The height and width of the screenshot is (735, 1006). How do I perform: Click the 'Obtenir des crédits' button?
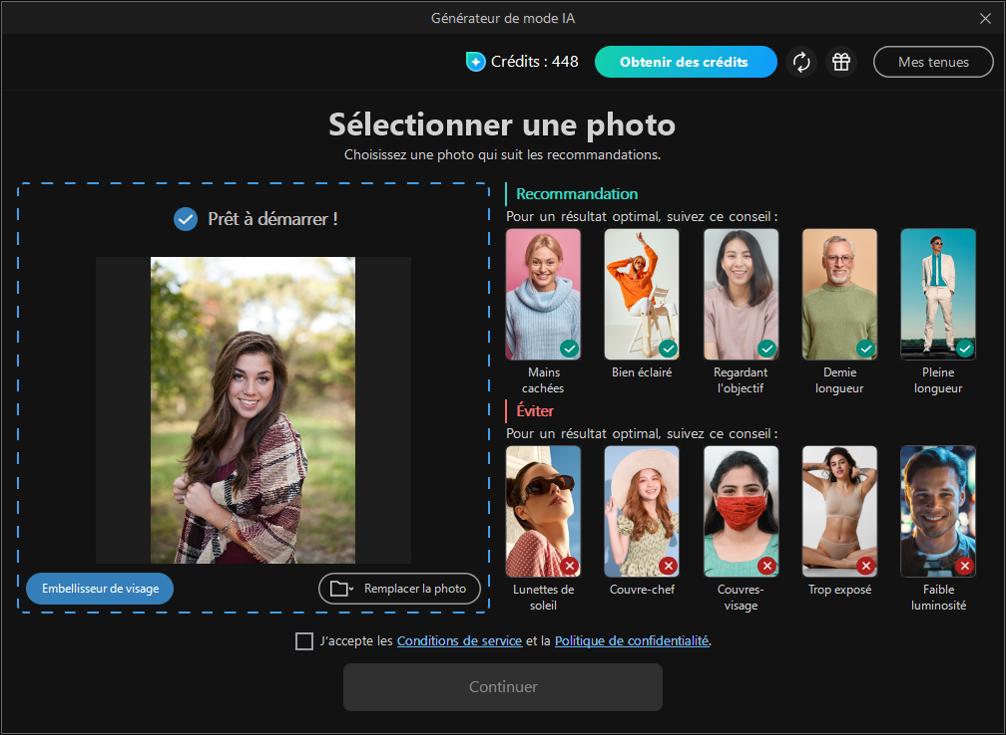click(685, 62)
